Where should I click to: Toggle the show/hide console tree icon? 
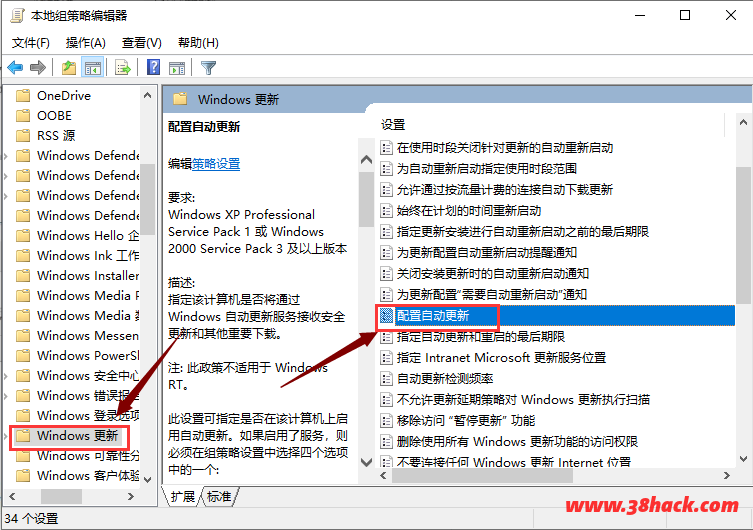point(92,68)
